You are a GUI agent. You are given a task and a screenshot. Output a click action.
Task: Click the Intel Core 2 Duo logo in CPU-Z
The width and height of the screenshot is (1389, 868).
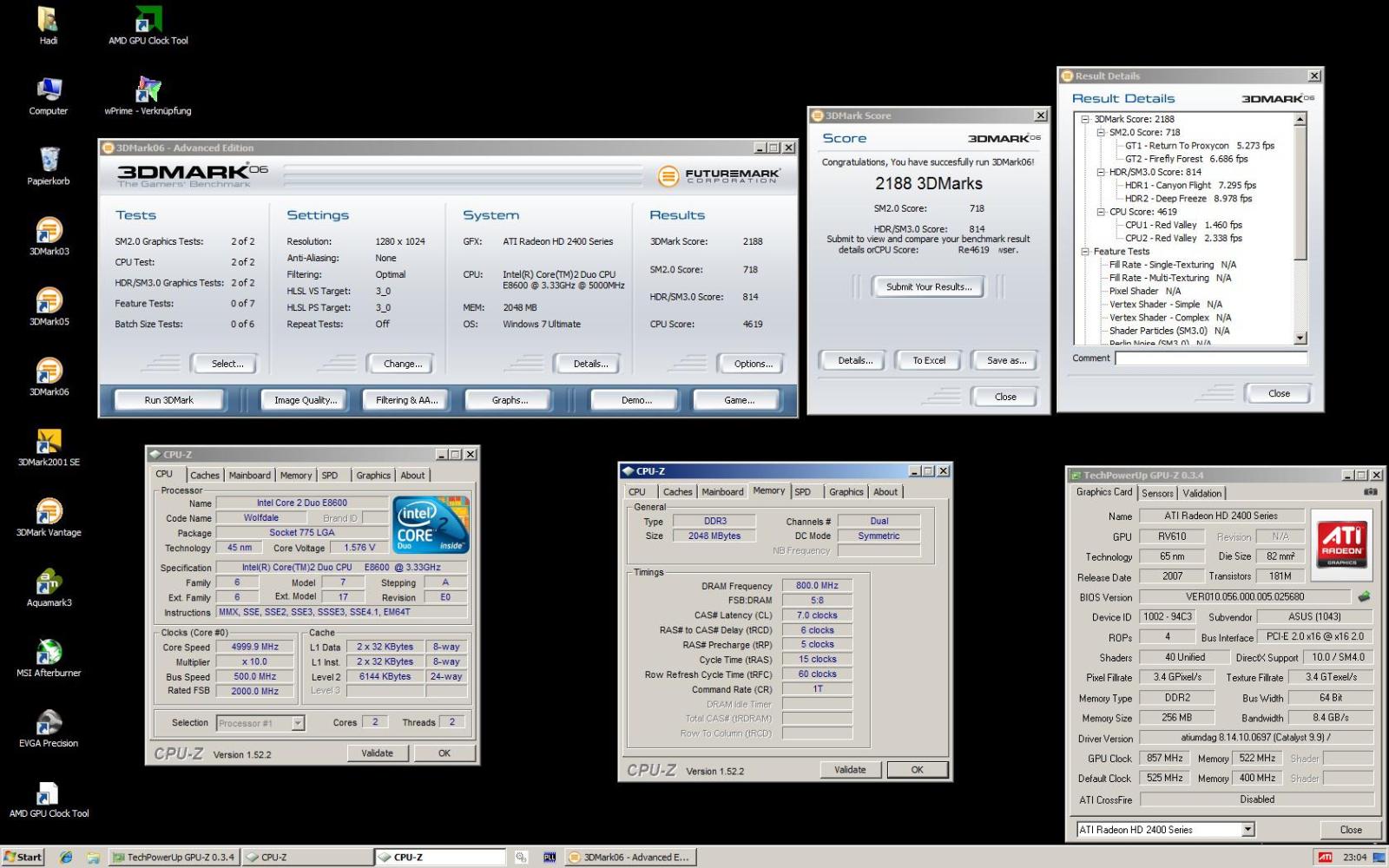431,524
